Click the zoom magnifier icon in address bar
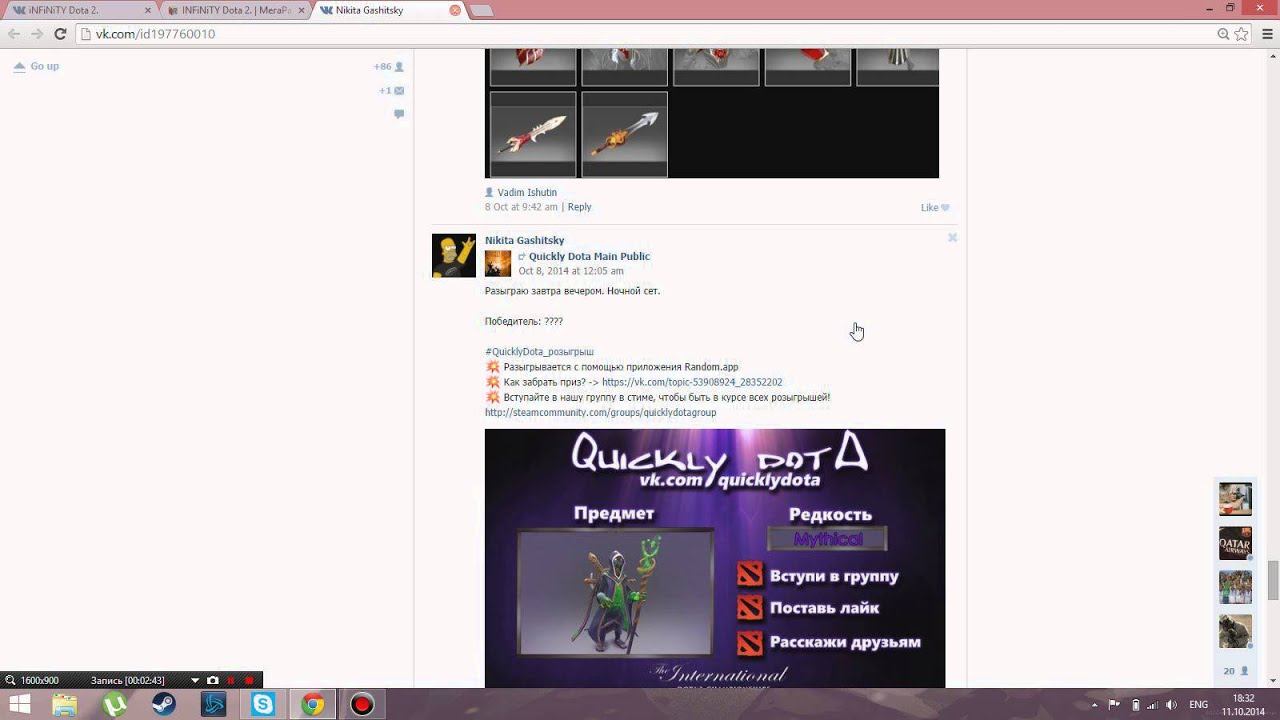 (x=1223, y=34)
